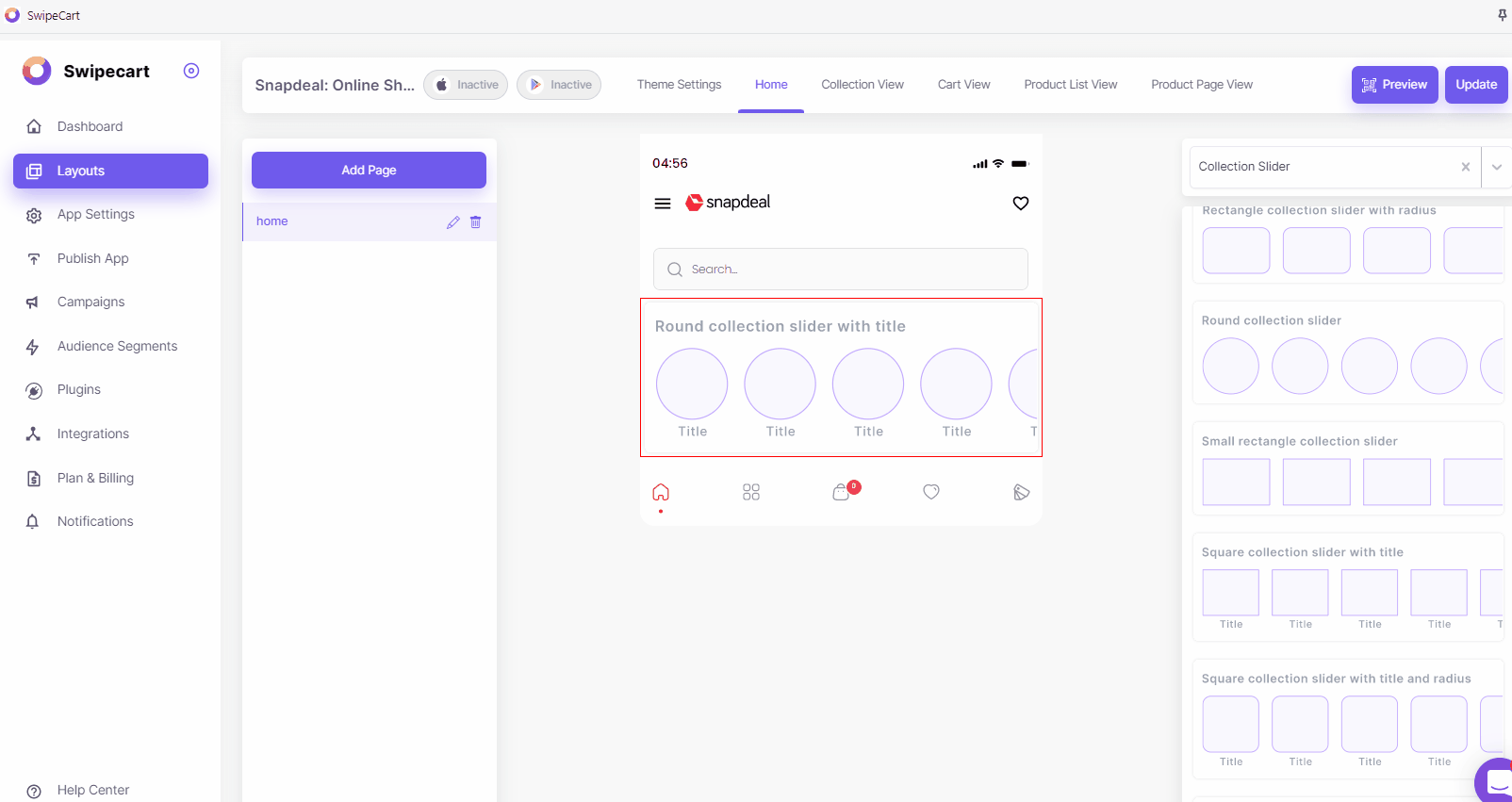
Task: Click the pencil edit icon for home page
Action: click(453, 222)
